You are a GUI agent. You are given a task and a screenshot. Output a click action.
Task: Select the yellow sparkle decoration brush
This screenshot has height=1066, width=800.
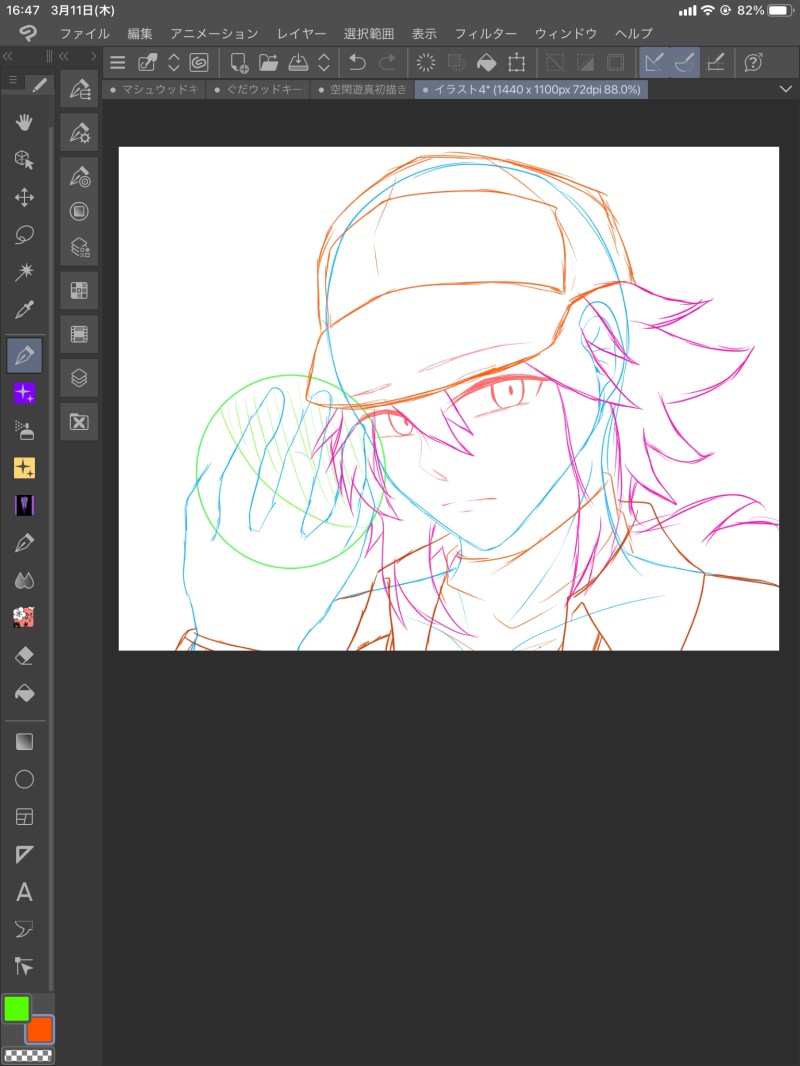click(x=24, y=468)
